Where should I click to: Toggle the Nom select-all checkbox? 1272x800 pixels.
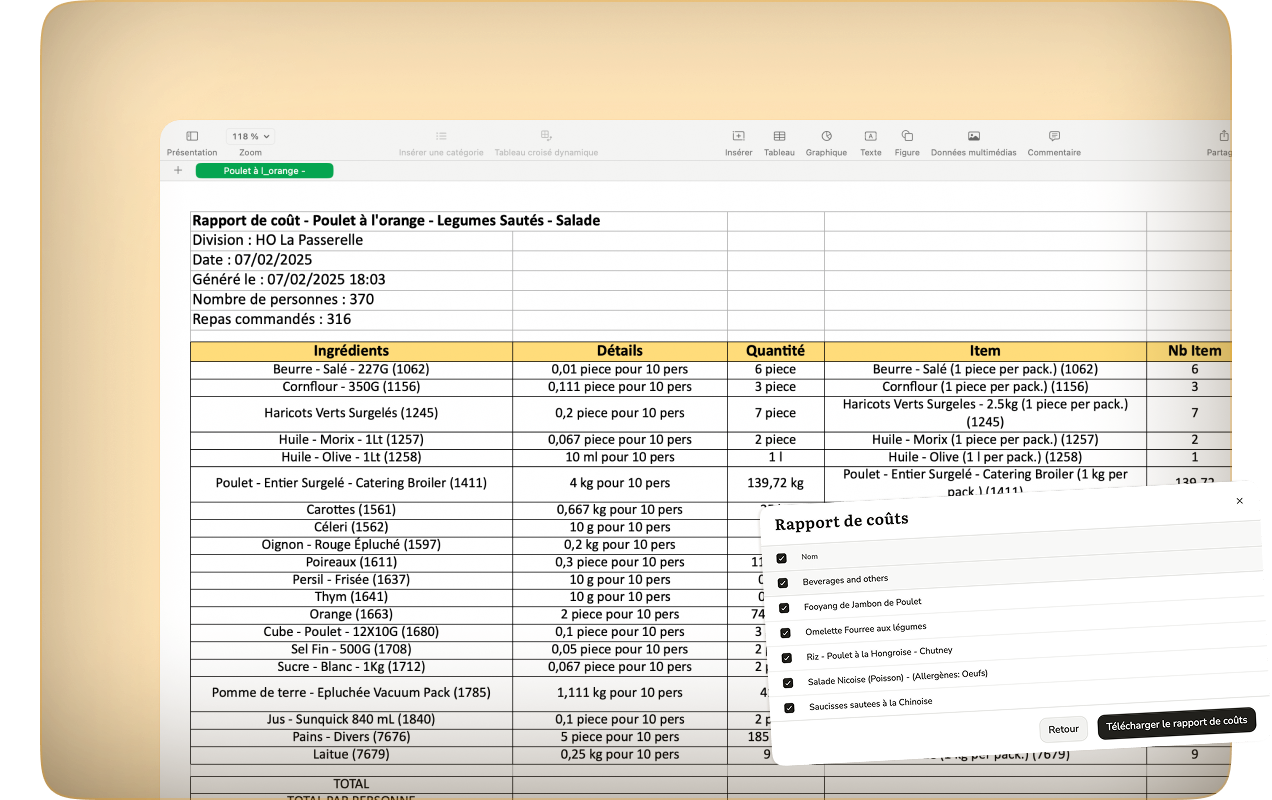pyautogui.click(x=782, y=558)
